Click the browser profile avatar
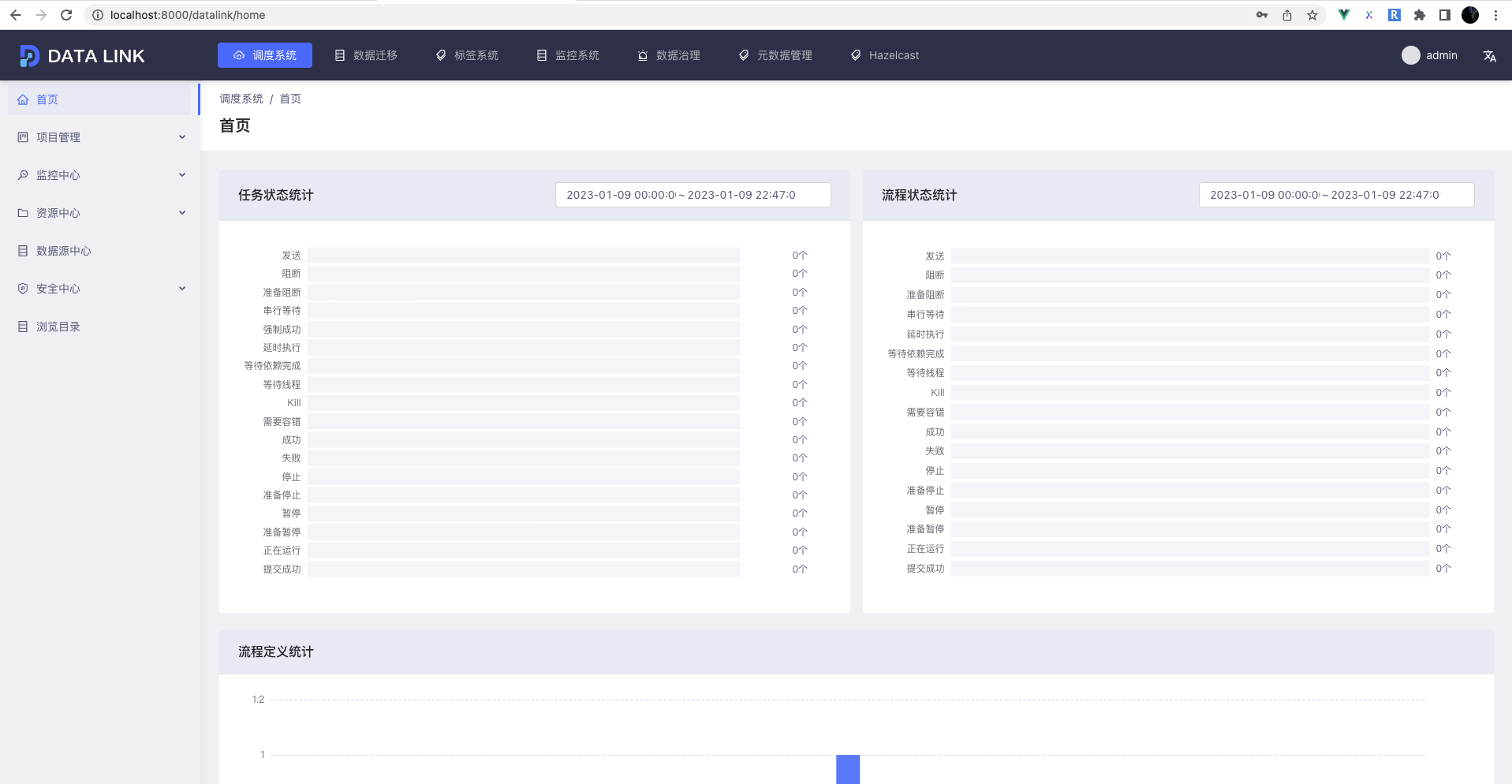 point(1470,15)
